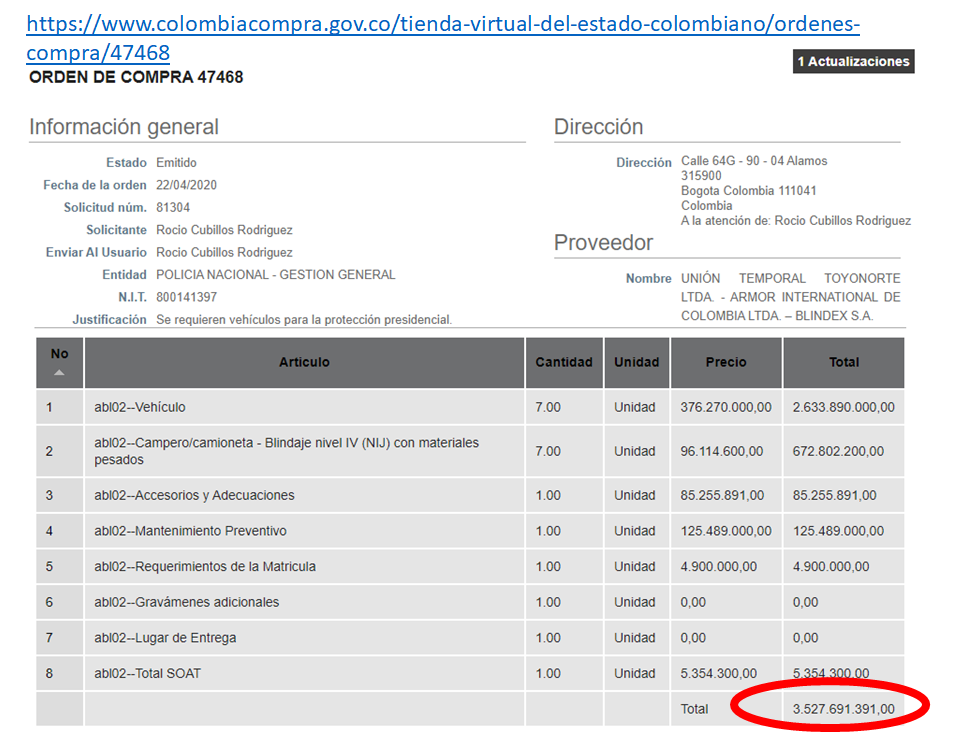Viewport: 960px width, 748px height.
Task: Select Requerimientos de la Matricula item
Action: [205, 567]
